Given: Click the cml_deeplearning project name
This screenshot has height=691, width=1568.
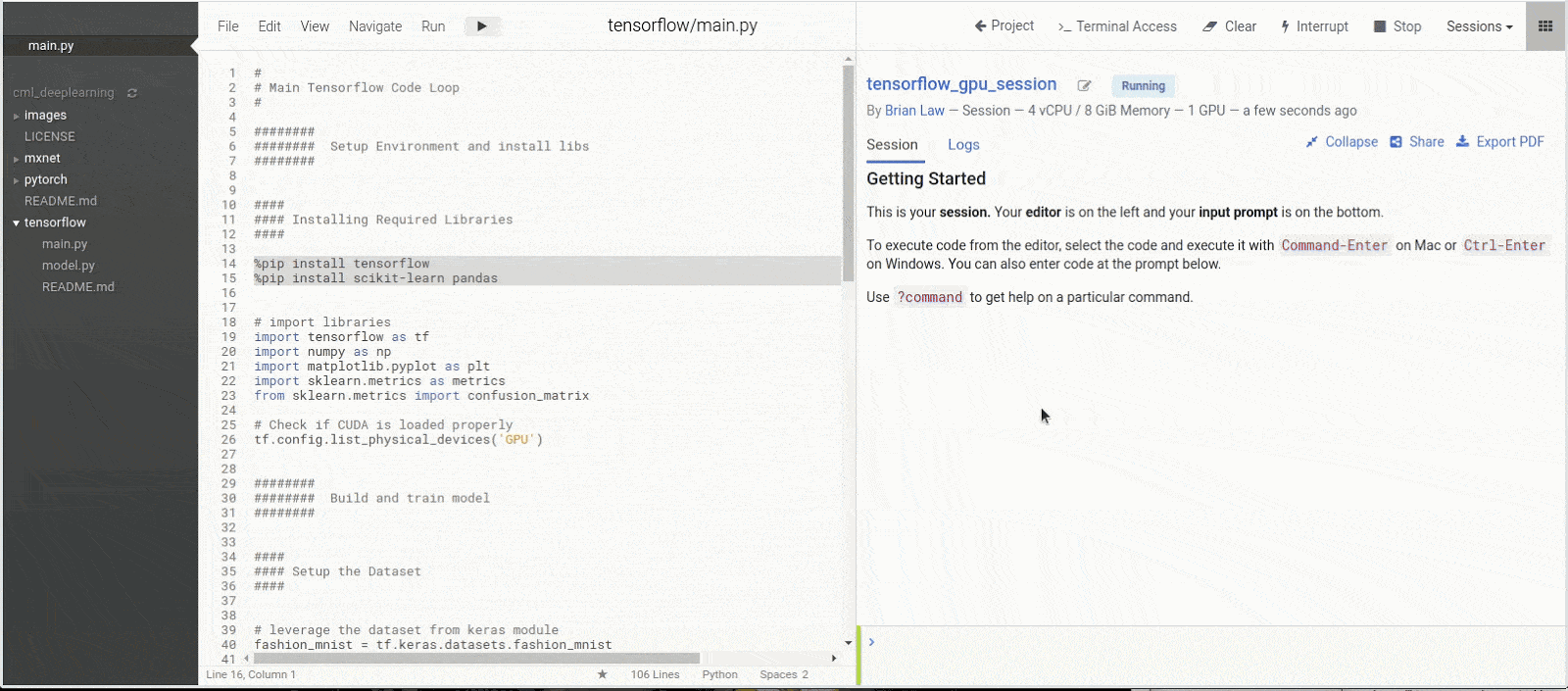Looking at the screenshot, I should click(x=64, y=93).
